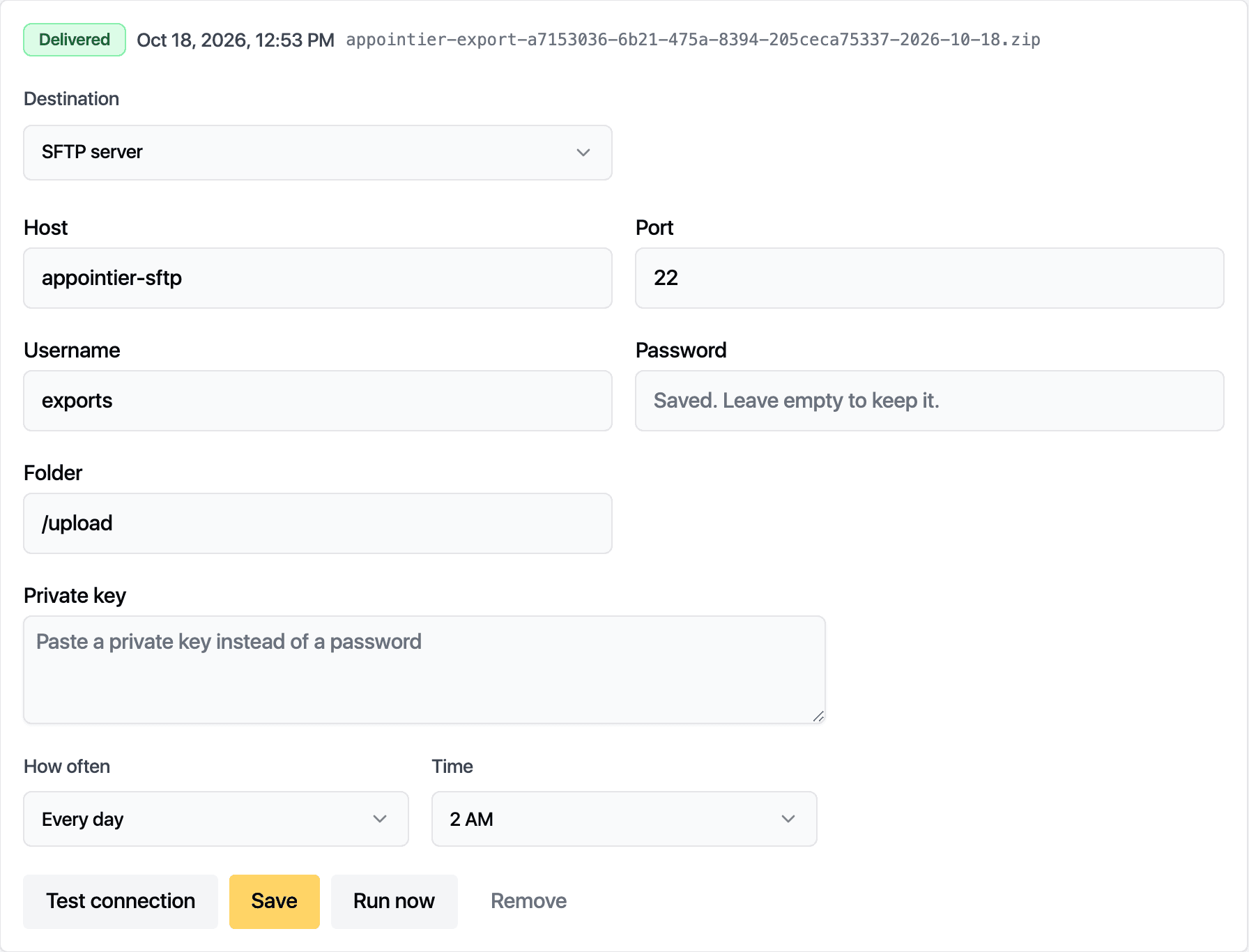The height and width of the screenshot is (952, 1249).
Task: Open the Destination dropdown set to SFTP server
Action: pyautogui.click(x=318, y=153)
